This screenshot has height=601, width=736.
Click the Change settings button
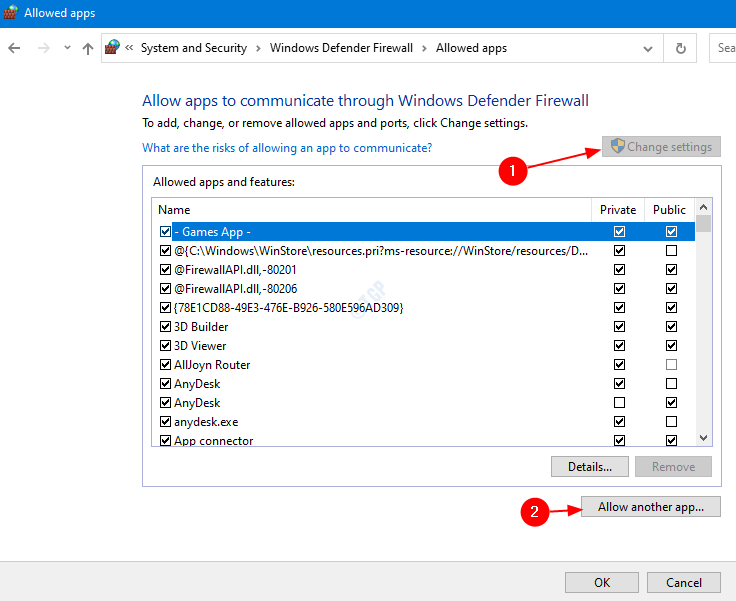coord(661,147)
